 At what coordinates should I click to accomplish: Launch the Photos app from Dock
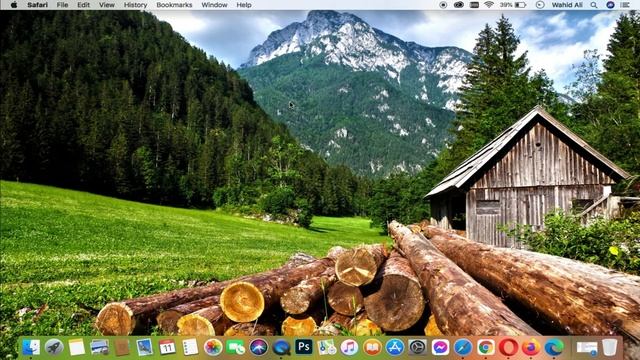213,347
